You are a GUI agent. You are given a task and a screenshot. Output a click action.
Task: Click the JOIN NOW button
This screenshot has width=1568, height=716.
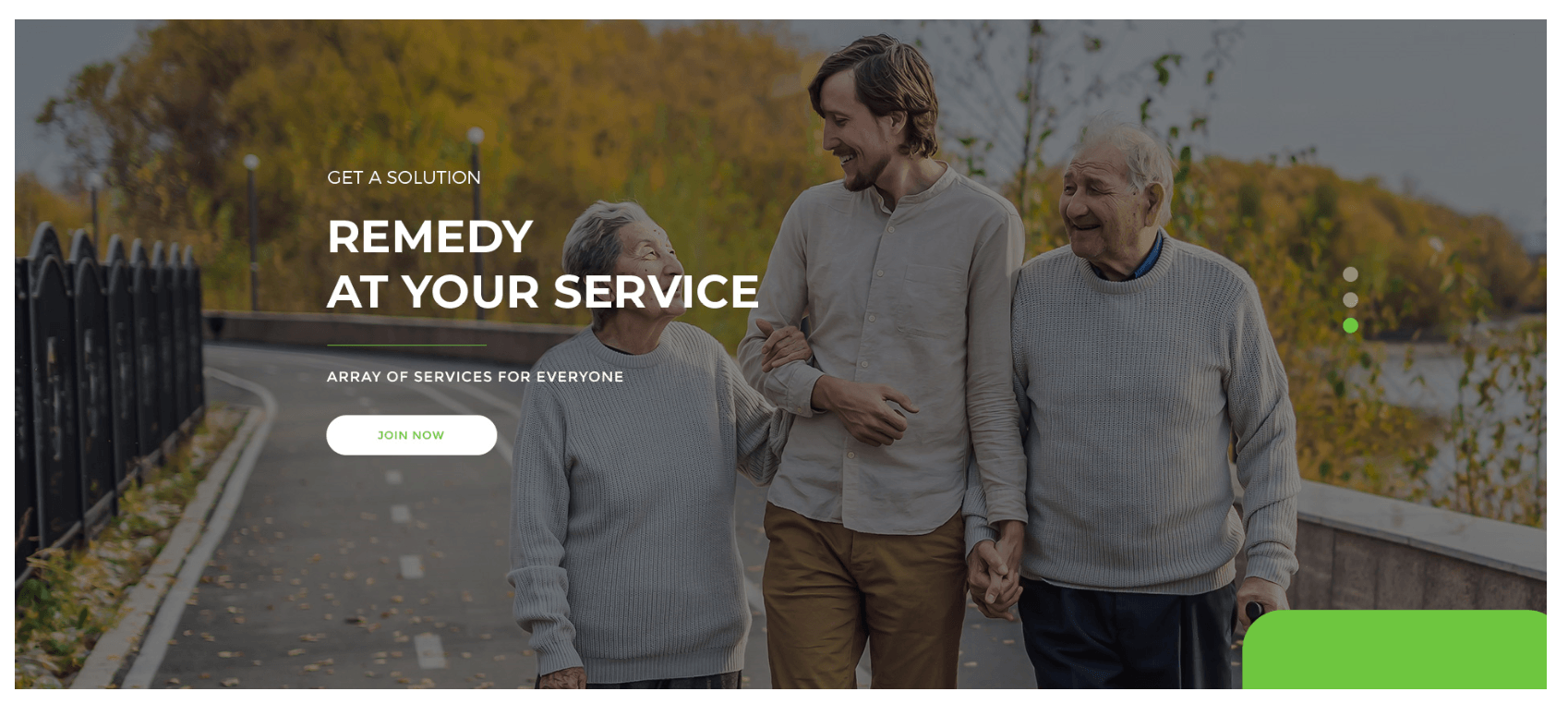[x=411, y=435]
